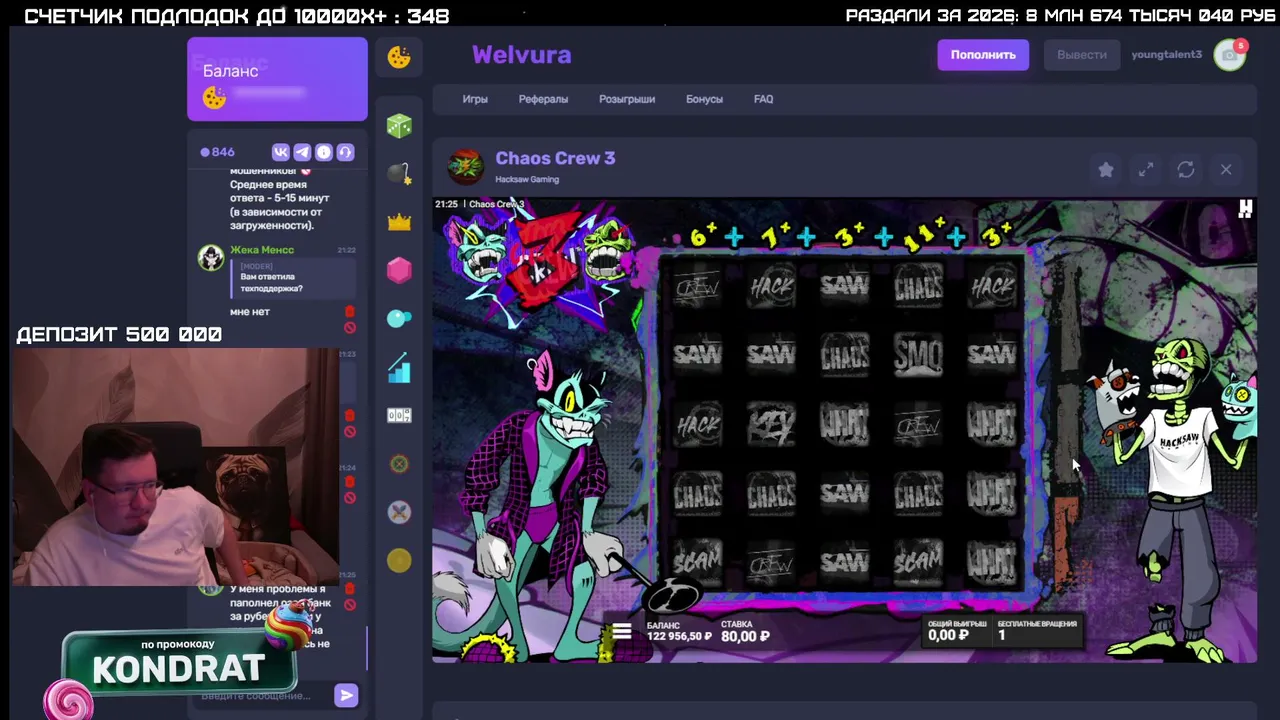Open the teal bubbles game
Image resolution: width=1280 pixels, height=720 pixels.
click(399, 319)
